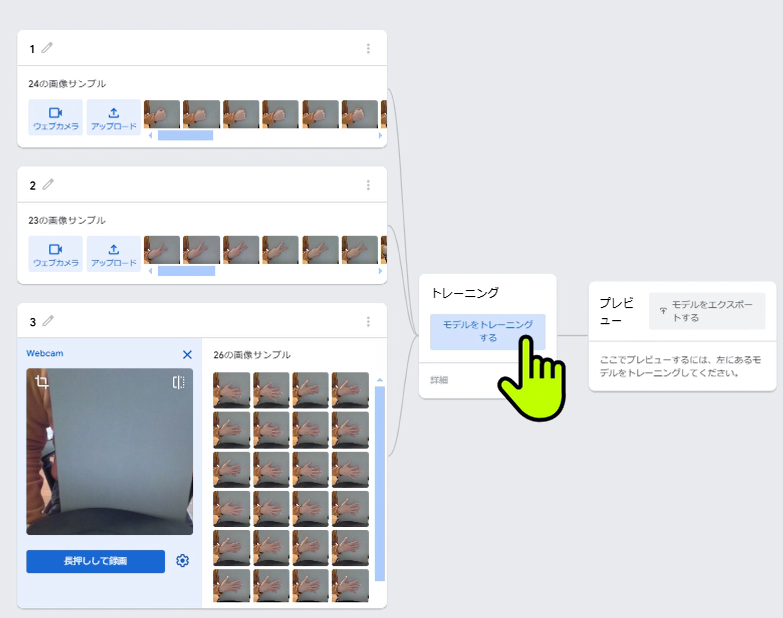Select the crop icon on webcam preview

pos(41,382)
